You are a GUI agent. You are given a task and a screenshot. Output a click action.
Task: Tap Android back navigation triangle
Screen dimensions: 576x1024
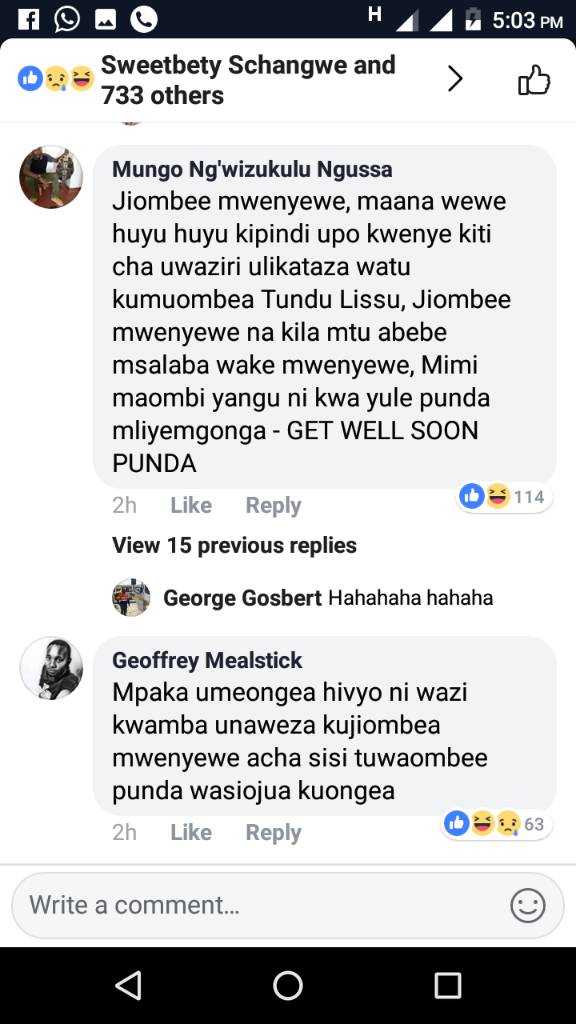pos(128,985)
